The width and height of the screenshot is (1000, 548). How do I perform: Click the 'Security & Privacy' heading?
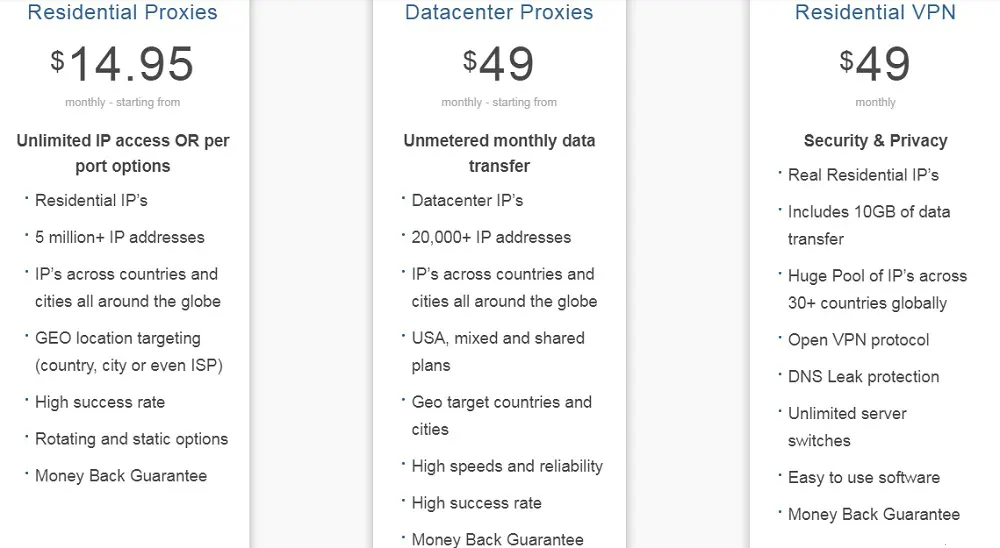click(875, 141)
